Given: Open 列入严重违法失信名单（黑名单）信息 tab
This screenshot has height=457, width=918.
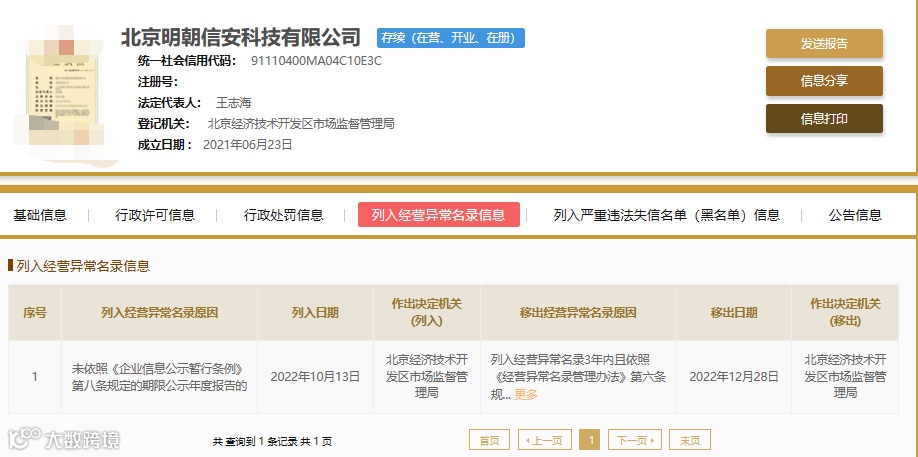Looking at the screenshot, I should point(666,215).
